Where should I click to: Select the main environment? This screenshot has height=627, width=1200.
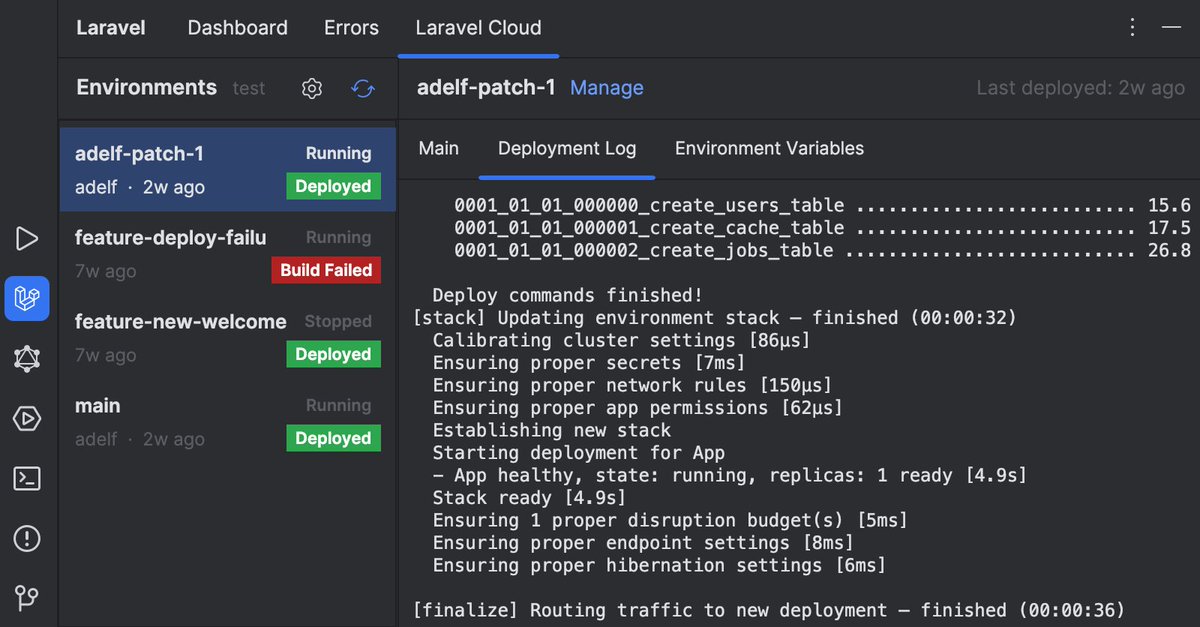(228, 421)
